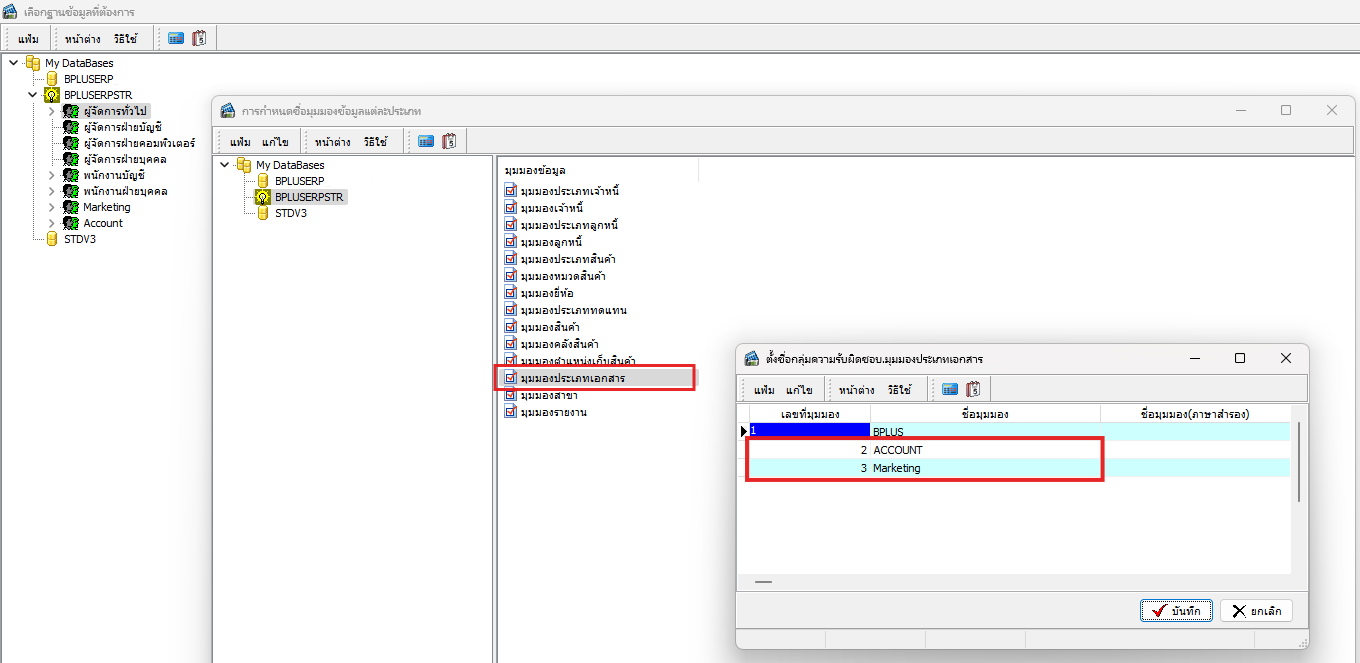Open the แก้ไข menu in the front dialog
1360x663 pixels.
[x=799, y=390]
